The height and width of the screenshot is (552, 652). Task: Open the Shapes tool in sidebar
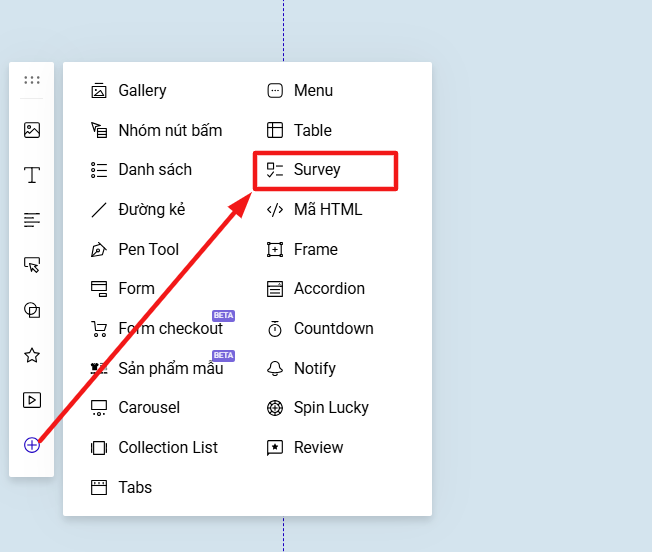32,310
